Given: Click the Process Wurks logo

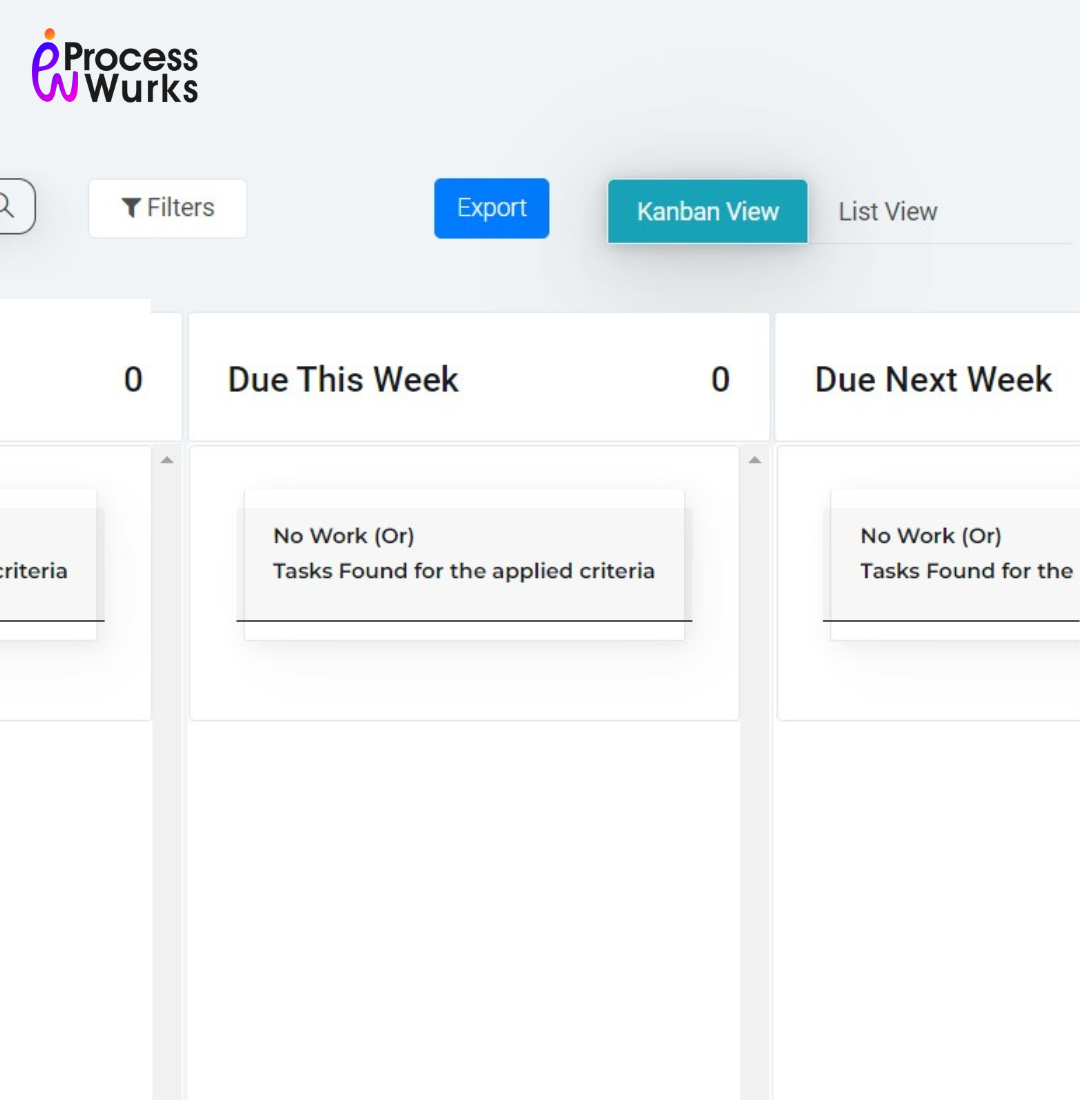Looking at the screenshot, I should coord(114,67).
